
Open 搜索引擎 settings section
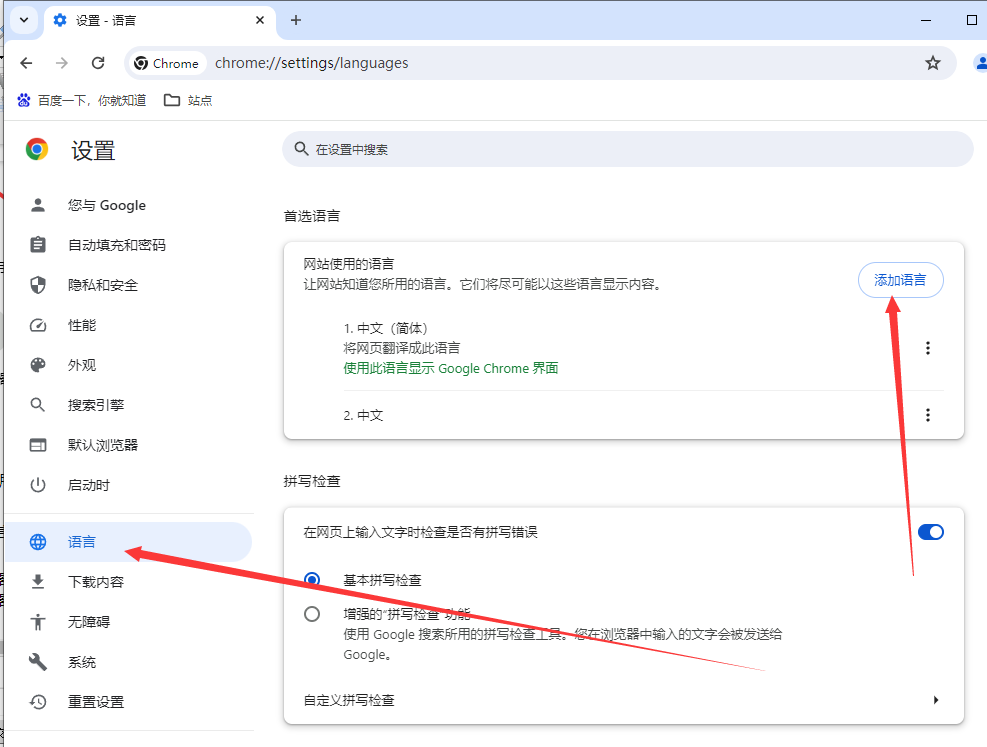click(x=128, y=405)
